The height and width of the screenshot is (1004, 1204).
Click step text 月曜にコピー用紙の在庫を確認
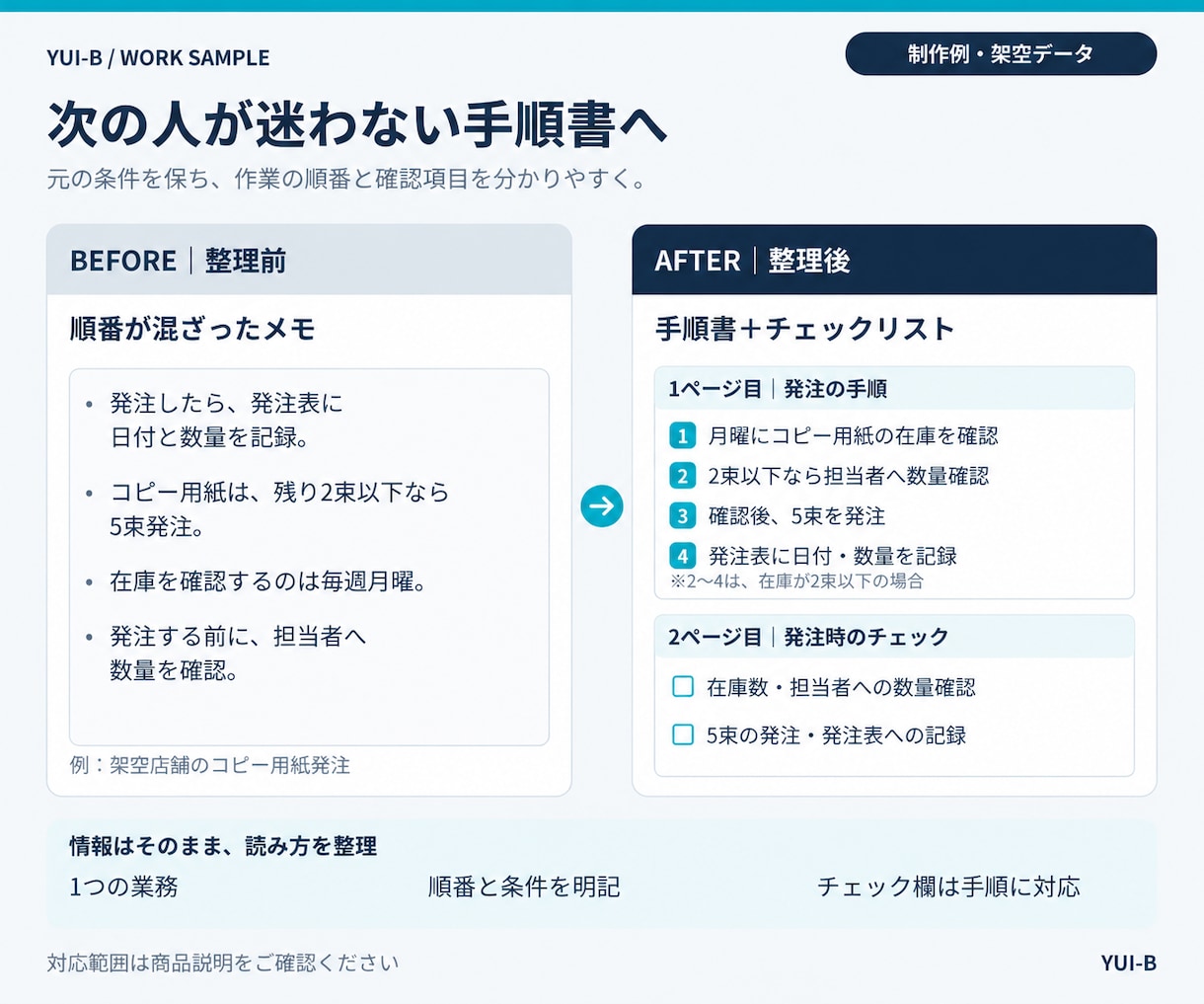(853, 435)
